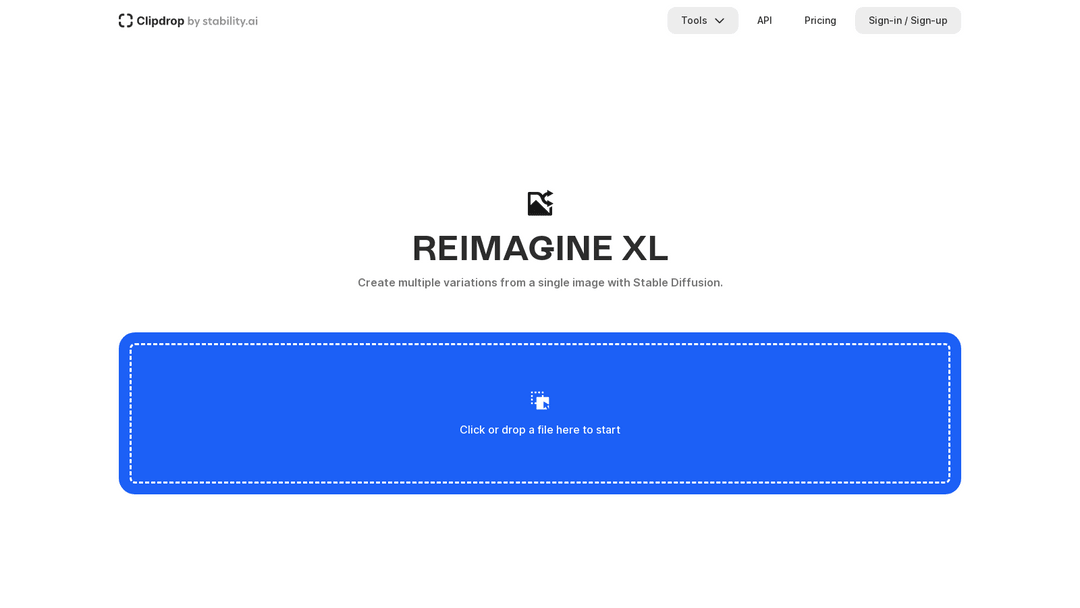
Task: Open the Clipdrop by stability.ai home link
Action: click(x=188, y=21)
